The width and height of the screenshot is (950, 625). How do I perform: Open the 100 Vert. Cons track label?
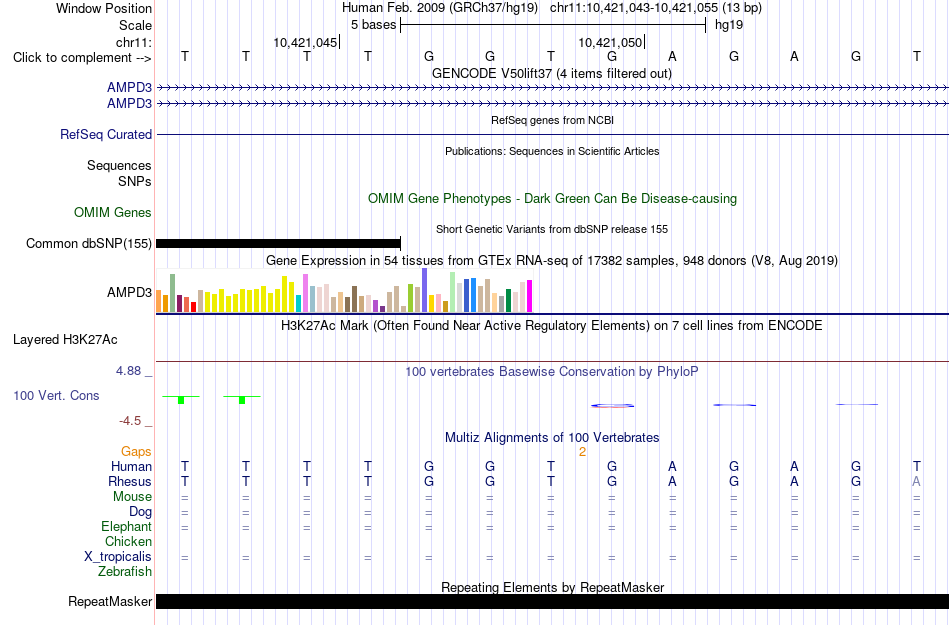coord(56,395)
